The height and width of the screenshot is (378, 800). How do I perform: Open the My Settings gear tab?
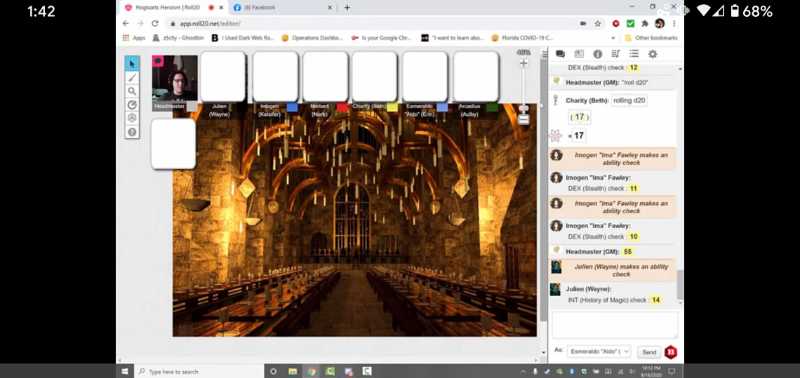pyautogui.click(x=653, y=54)
